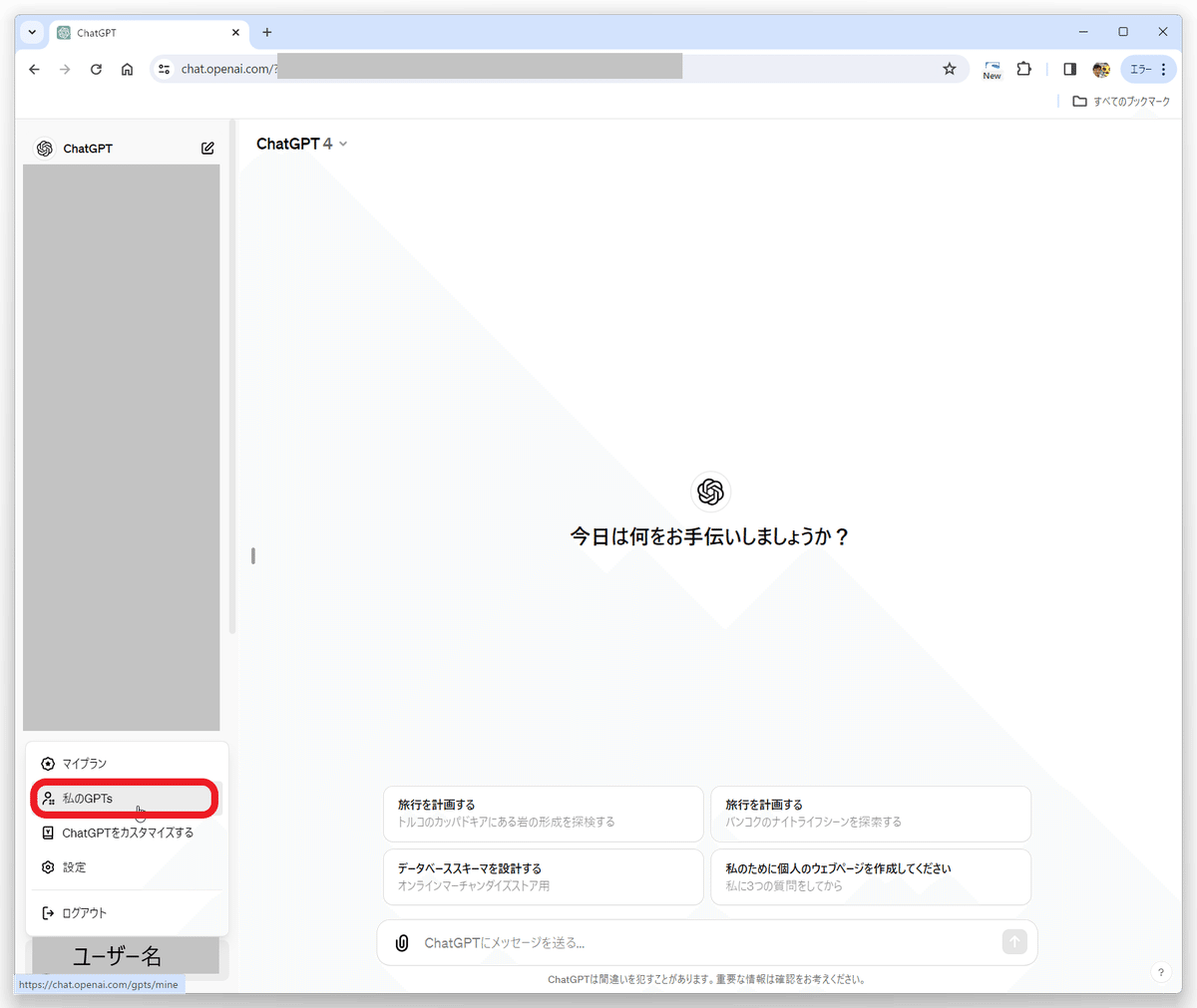Click the send message arrow button
Image resolution: width=1197 pixels, height=1008 pixels.
pyautogui.click(x=1014, y=942)
